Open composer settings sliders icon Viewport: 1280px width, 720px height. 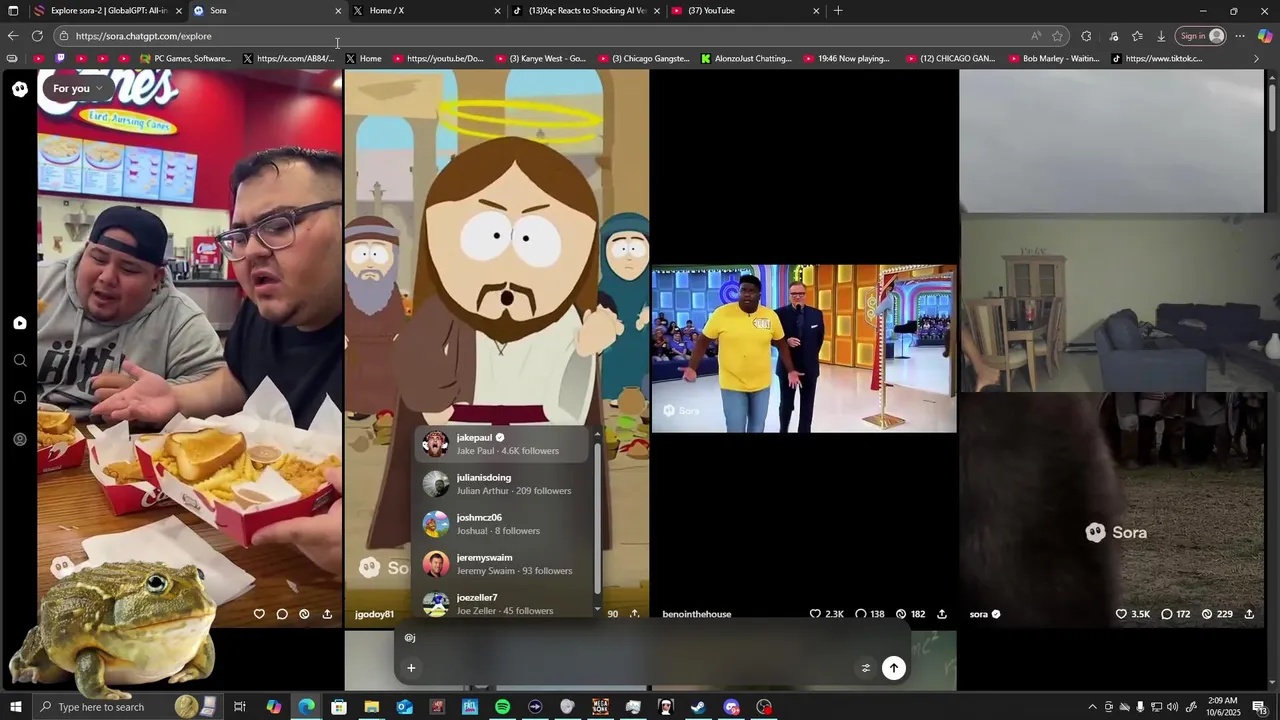866,668
